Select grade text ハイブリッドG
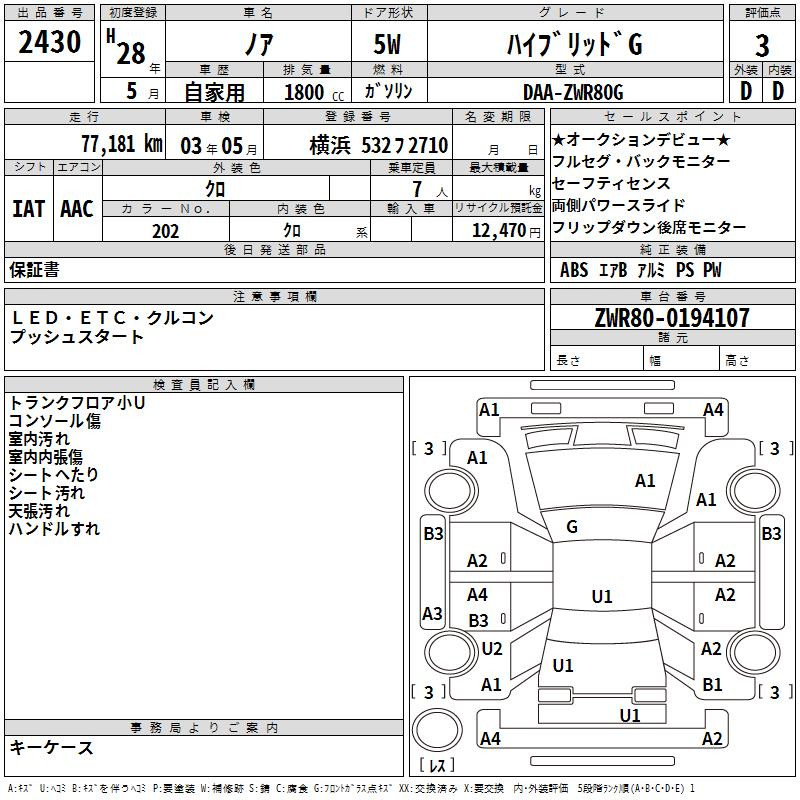 point(574,44)
